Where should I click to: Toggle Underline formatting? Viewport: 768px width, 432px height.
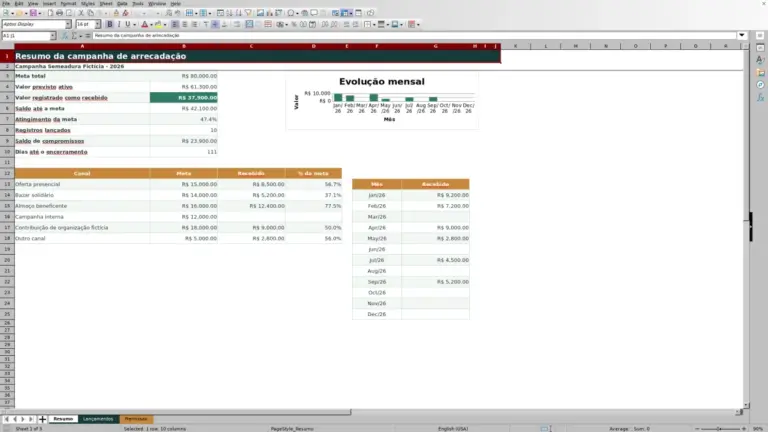tap(128, 24)
